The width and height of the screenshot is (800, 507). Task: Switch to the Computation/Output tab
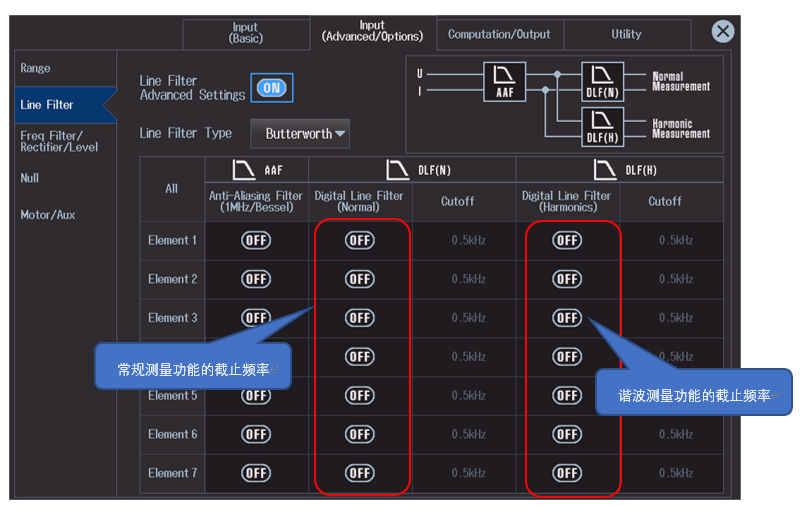(x=499, y=34)
